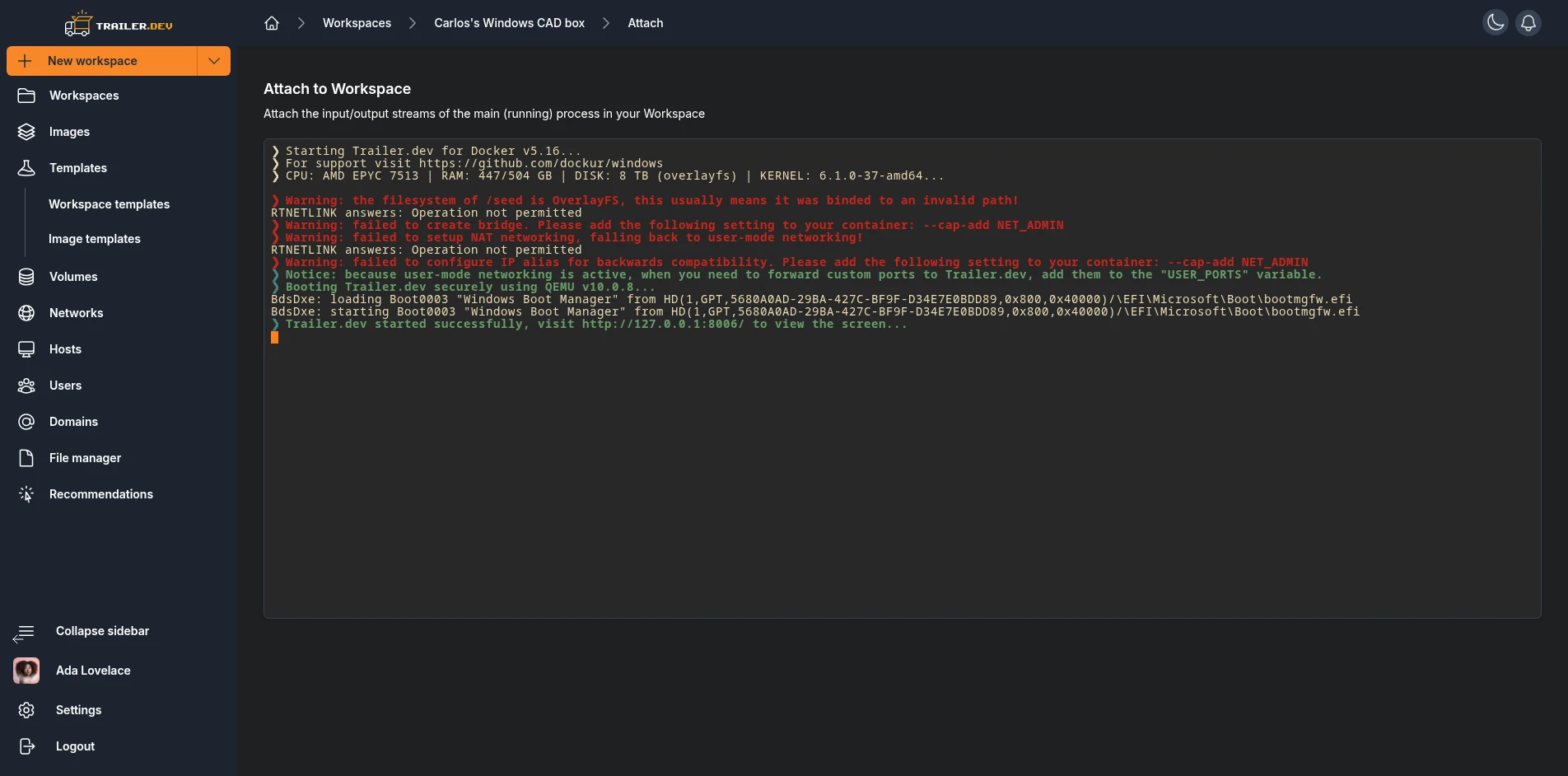Click Logout label
1568x776 pixels.
(75, 746)
